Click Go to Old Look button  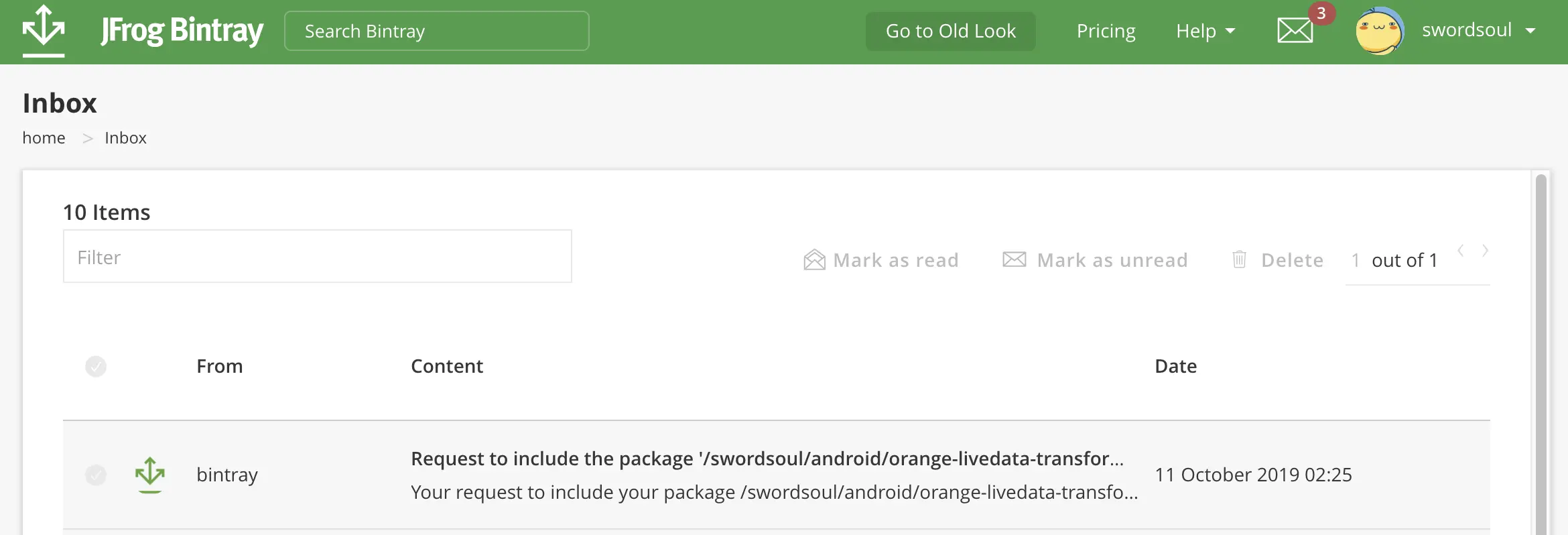tap(950, 31)
